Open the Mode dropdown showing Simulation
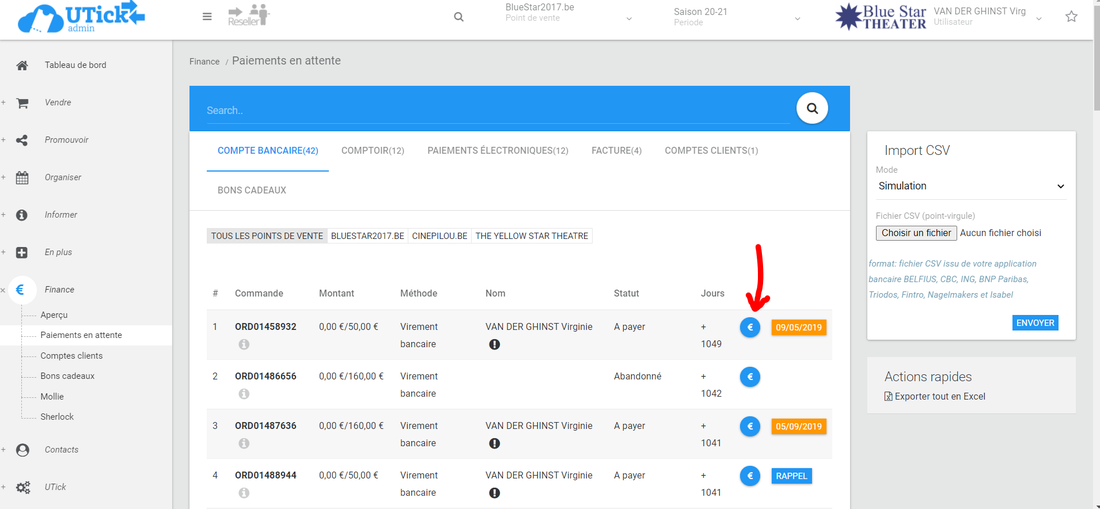Image resolution: width=1100 pixels, height=509 pixels. (x=970, y=186)
